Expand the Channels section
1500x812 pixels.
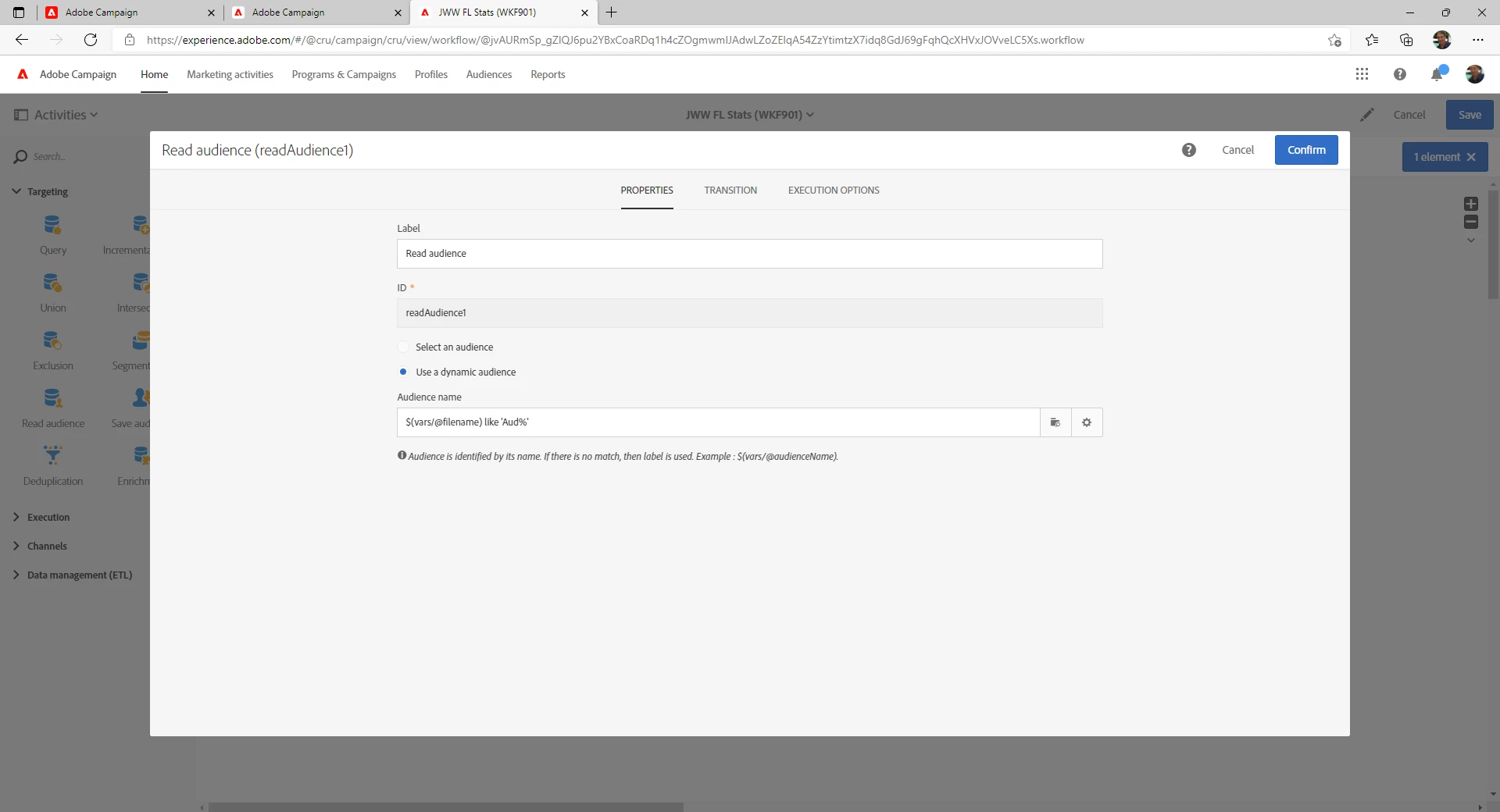click(16, 546)
